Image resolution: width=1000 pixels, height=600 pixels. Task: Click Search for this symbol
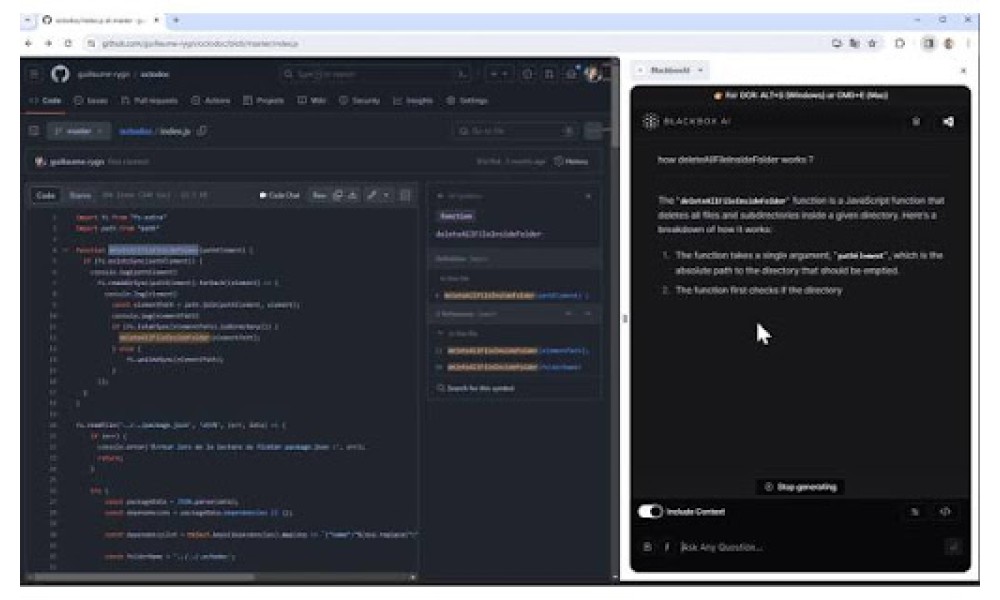476,388
